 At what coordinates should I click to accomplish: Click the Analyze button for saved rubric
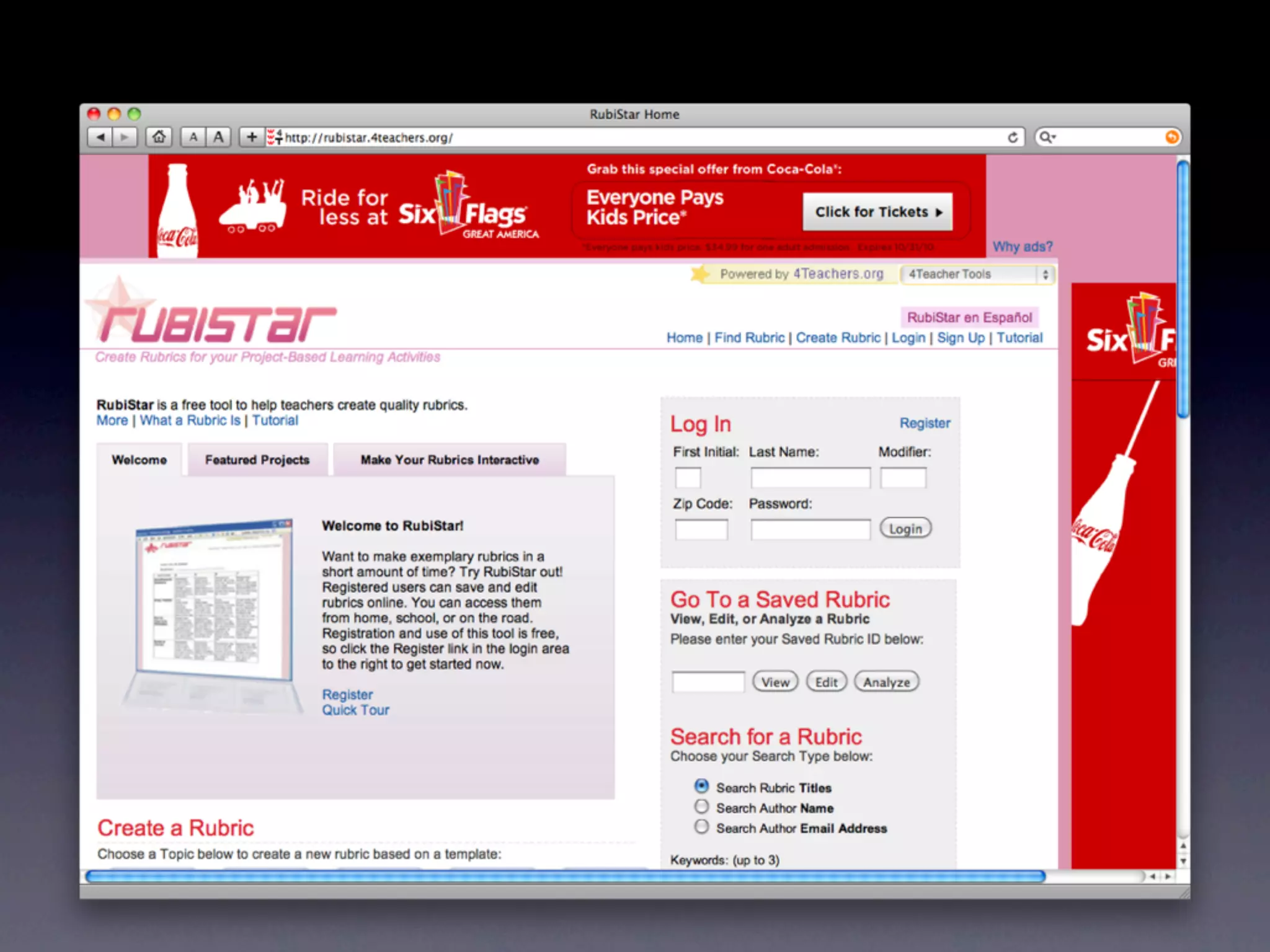point(886,682)
